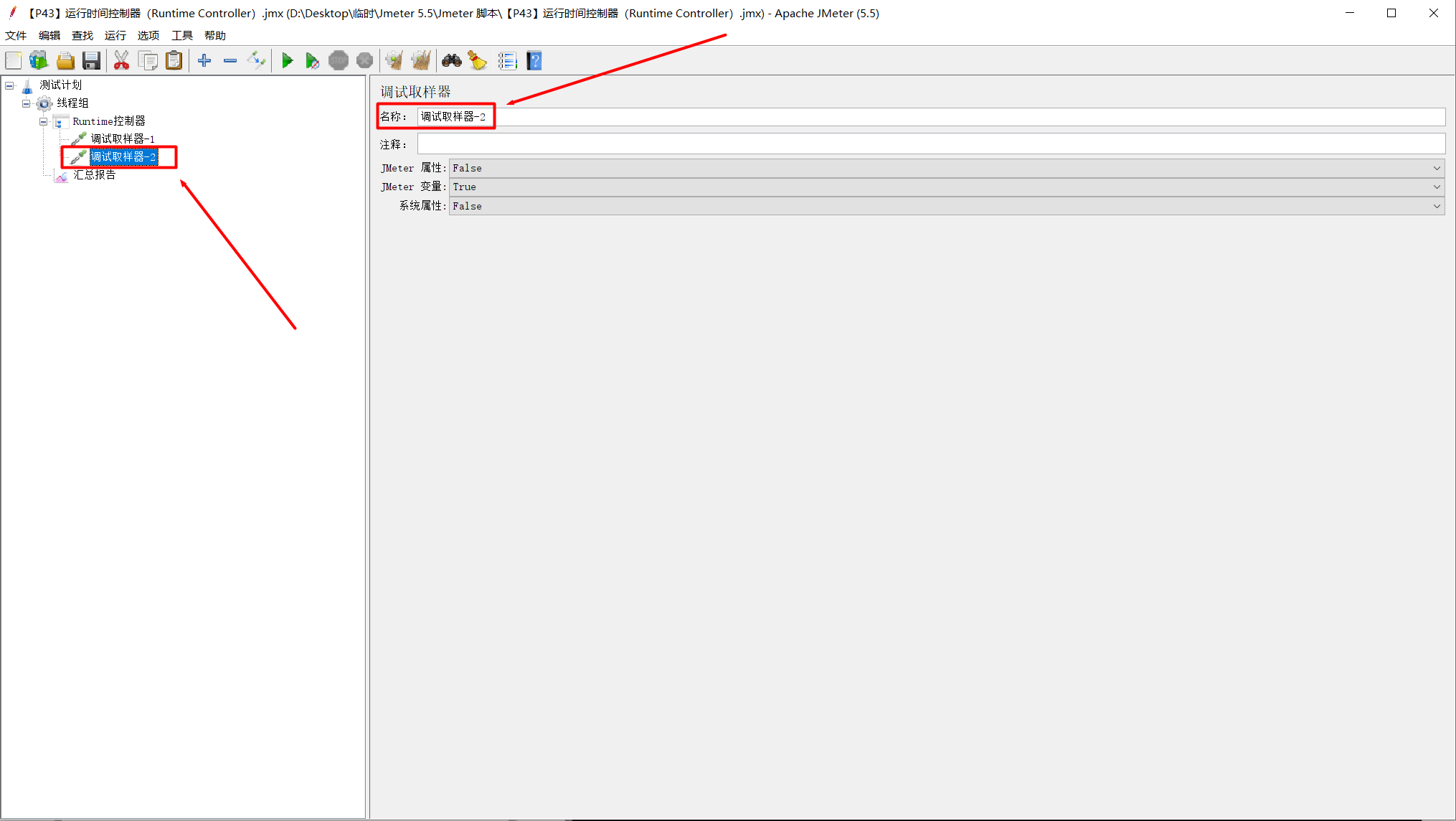Open Search with binoculars icon
Screen dimensions: 1456x821
(x=451, y=61)
